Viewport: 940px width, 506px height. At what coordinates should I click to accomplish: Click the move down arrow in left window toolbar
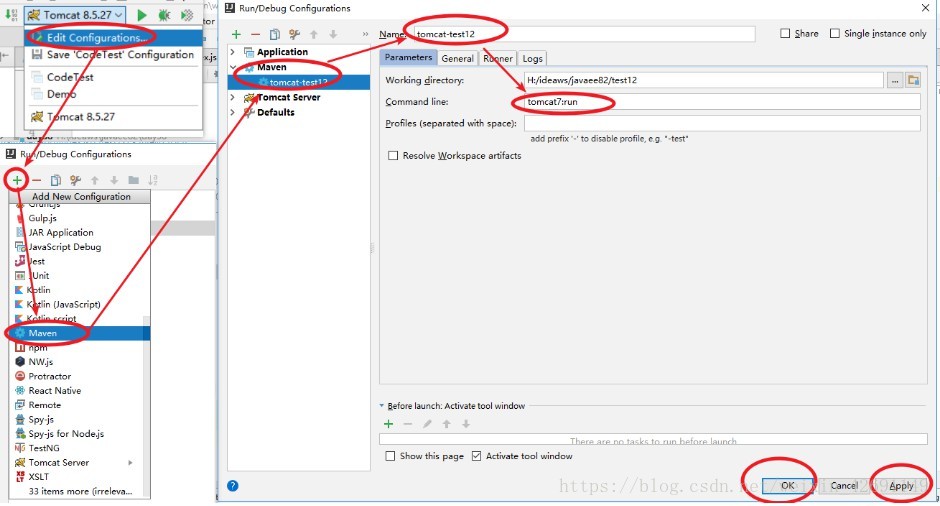pyautogui.click(x=114, y=180)
